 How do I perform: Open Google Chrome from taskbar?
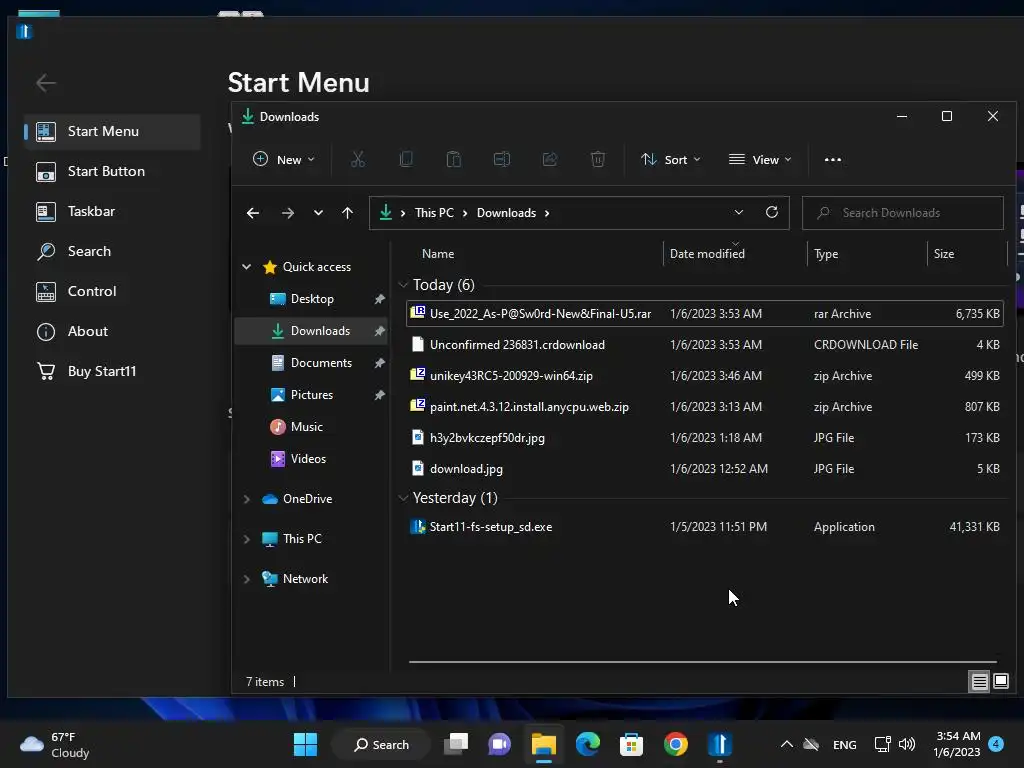(675, 744)
